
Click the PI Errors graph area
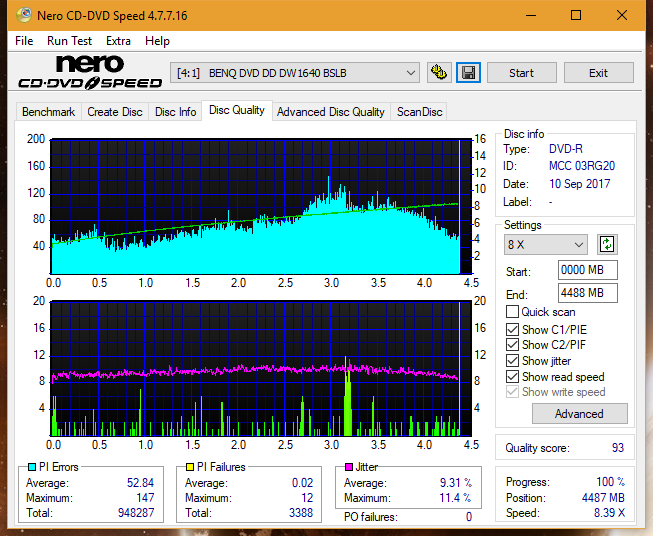coord(261,207)
